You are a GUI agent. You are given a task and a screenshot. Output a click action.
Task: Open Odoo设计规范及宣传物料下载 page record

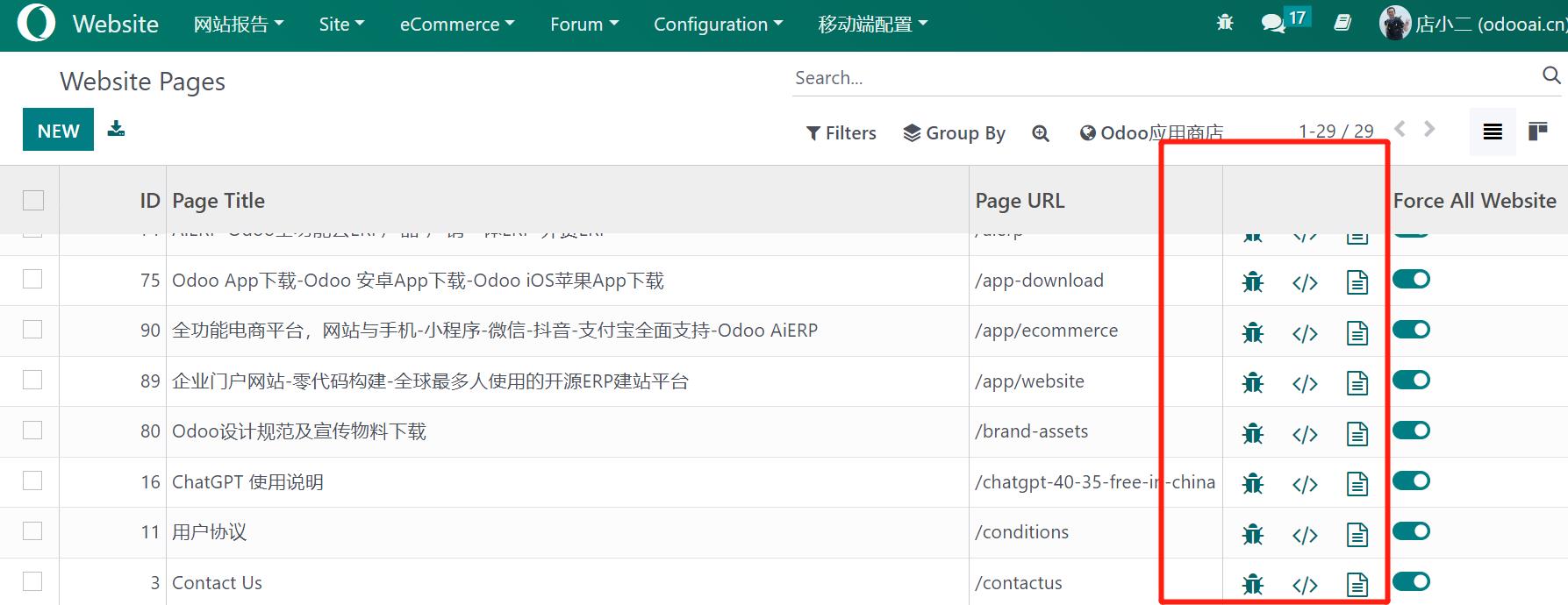click(298, 431)
